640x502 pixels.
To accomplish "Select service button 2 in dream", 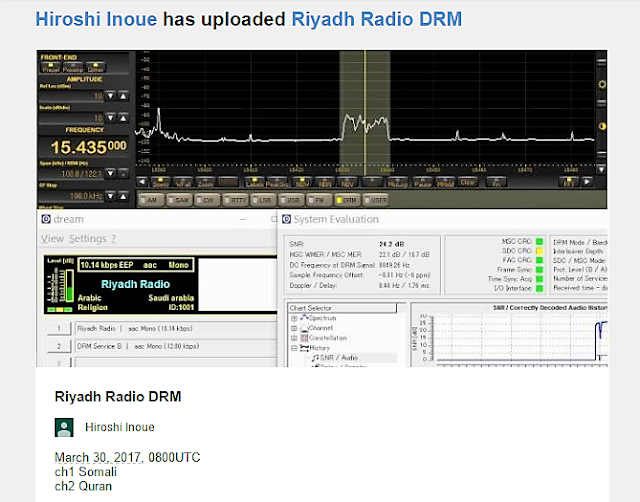I will 59,346.
